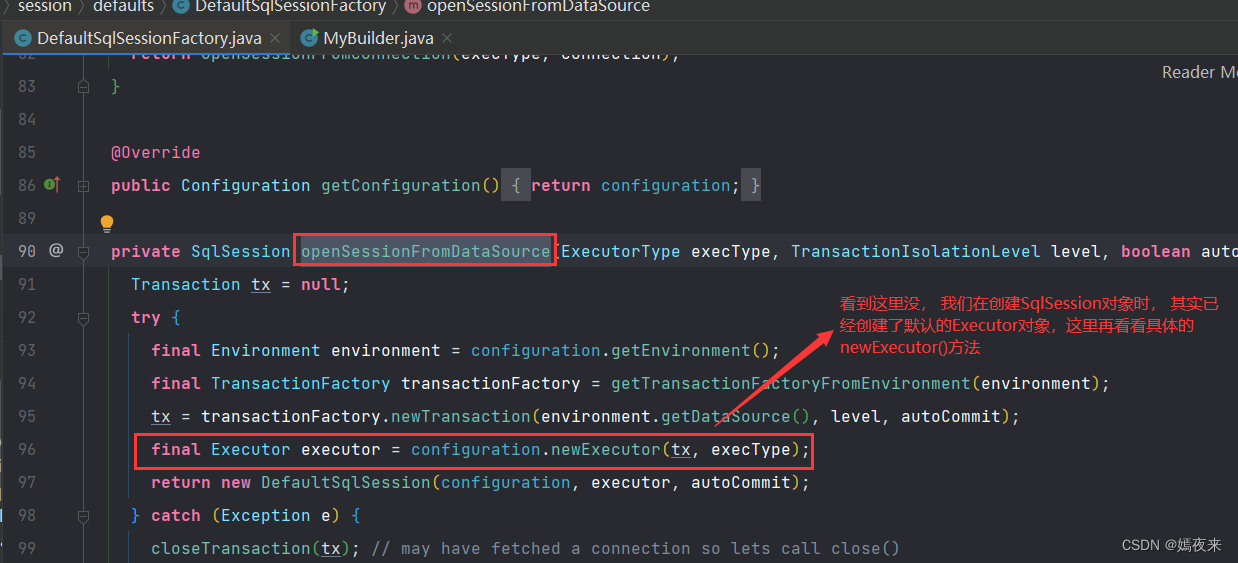Click the implements-method gutter icon on line 86
This screenshot has width=1238, height=563.
click(x=52, y=185)
